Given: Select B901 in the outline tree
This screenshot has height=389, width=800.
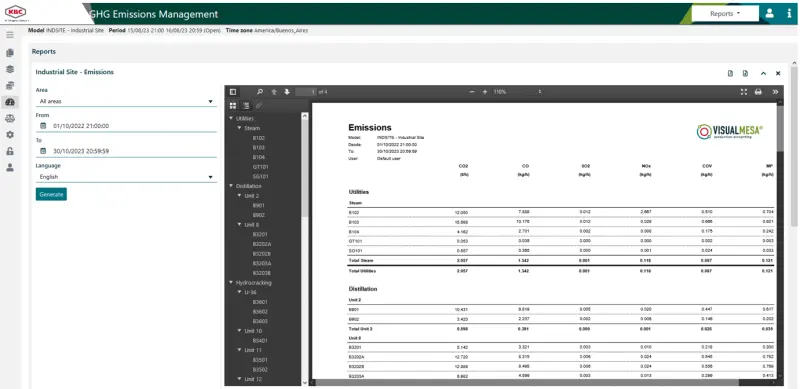Looking at the screenshot, I should point(259,206).
